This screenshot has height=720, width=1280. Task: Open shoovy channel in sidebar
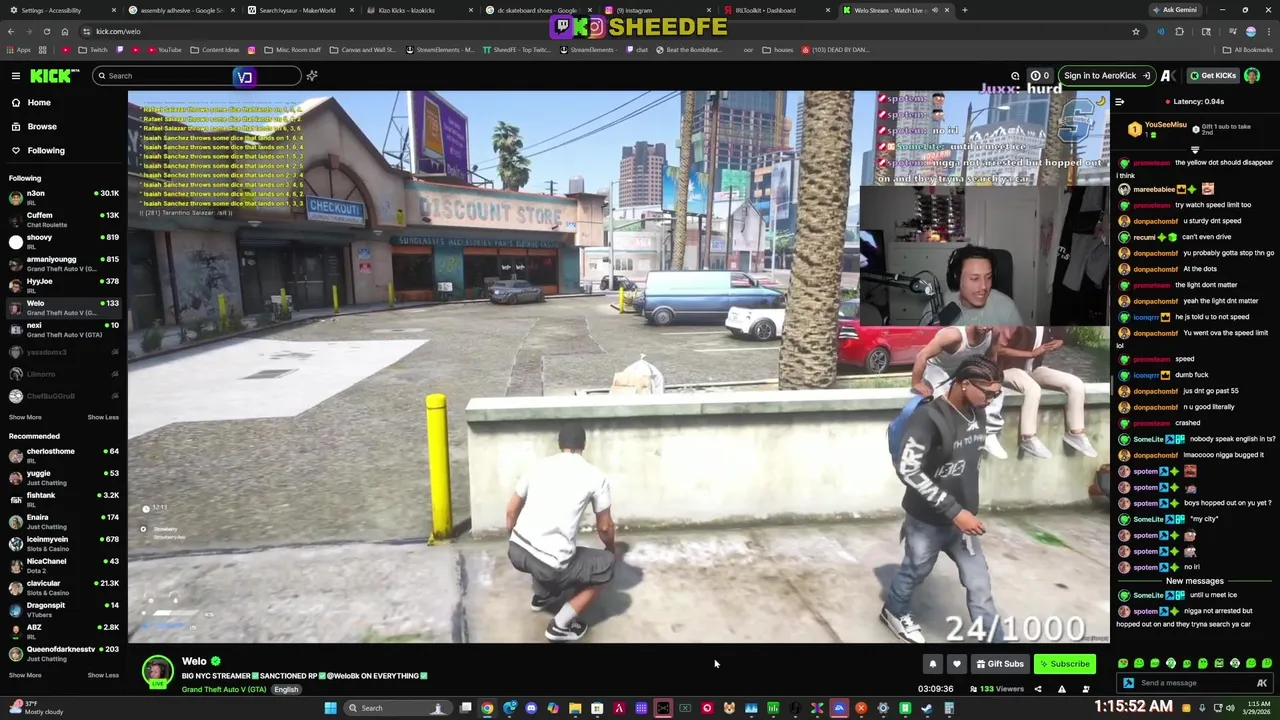pyautogui.click(x=62, y=241)
